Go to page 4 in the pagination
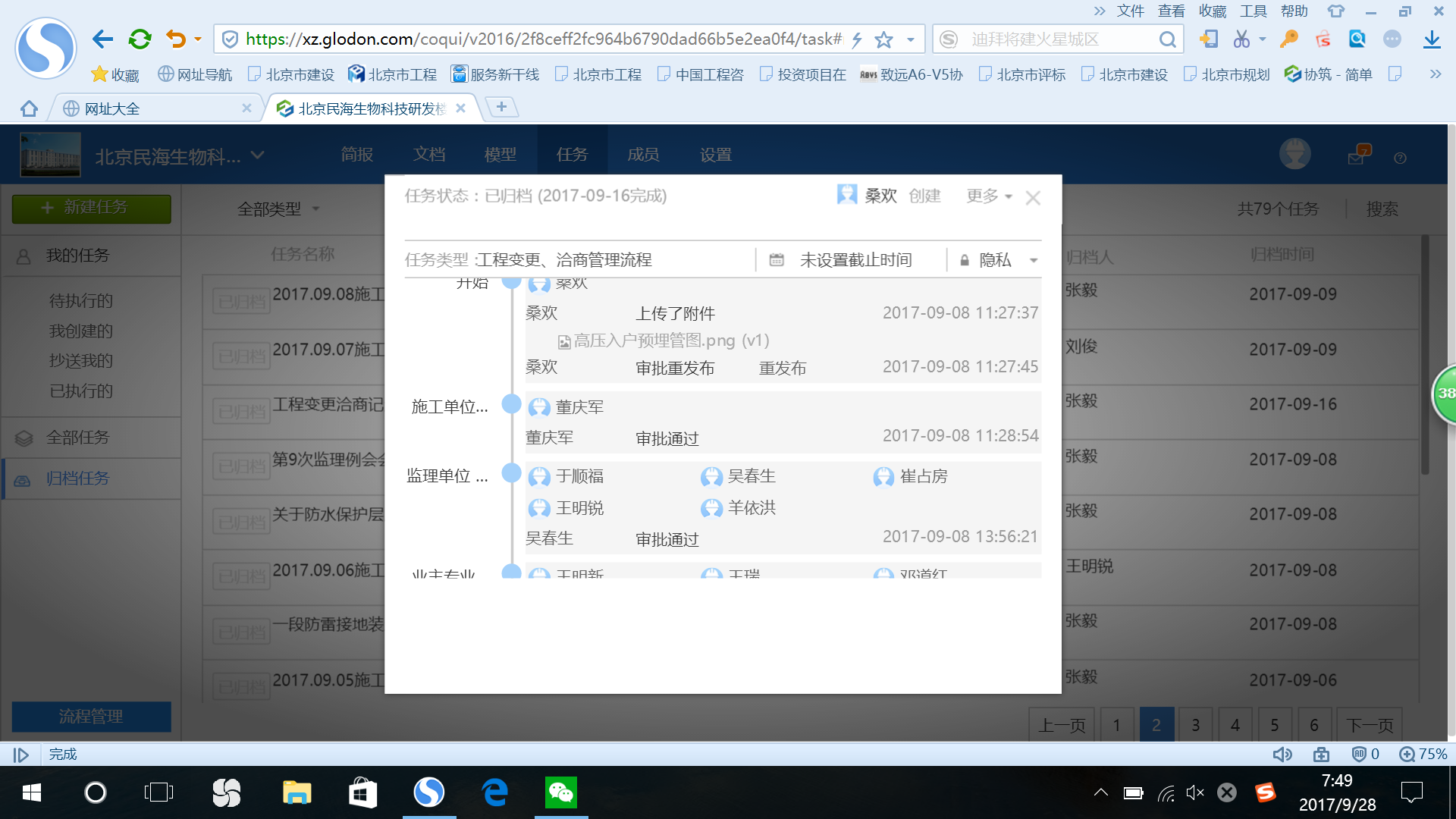1456x819 pixels. pyautogui.click(x=1235, y=724)
